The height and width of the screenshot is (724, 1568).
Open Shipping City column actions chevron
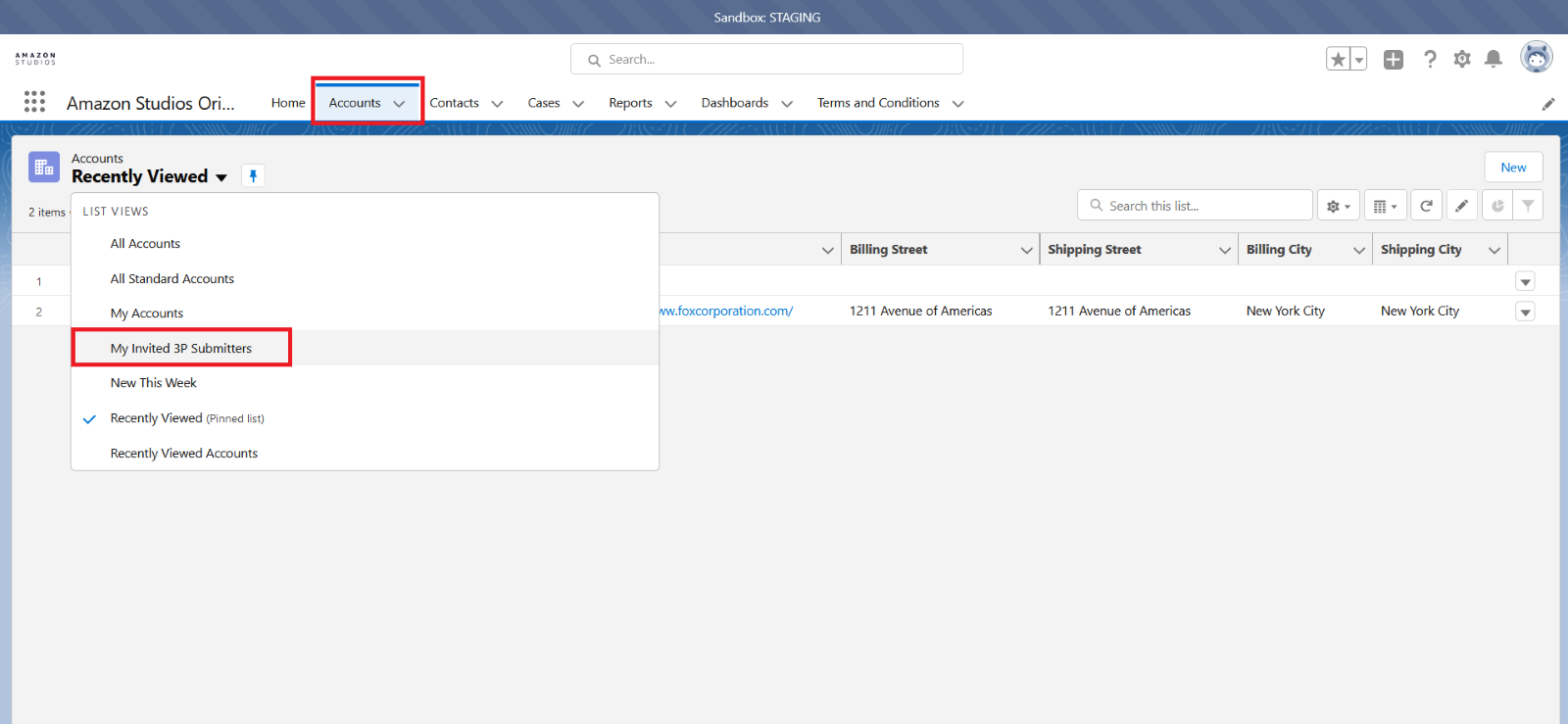coord(1494,251)
